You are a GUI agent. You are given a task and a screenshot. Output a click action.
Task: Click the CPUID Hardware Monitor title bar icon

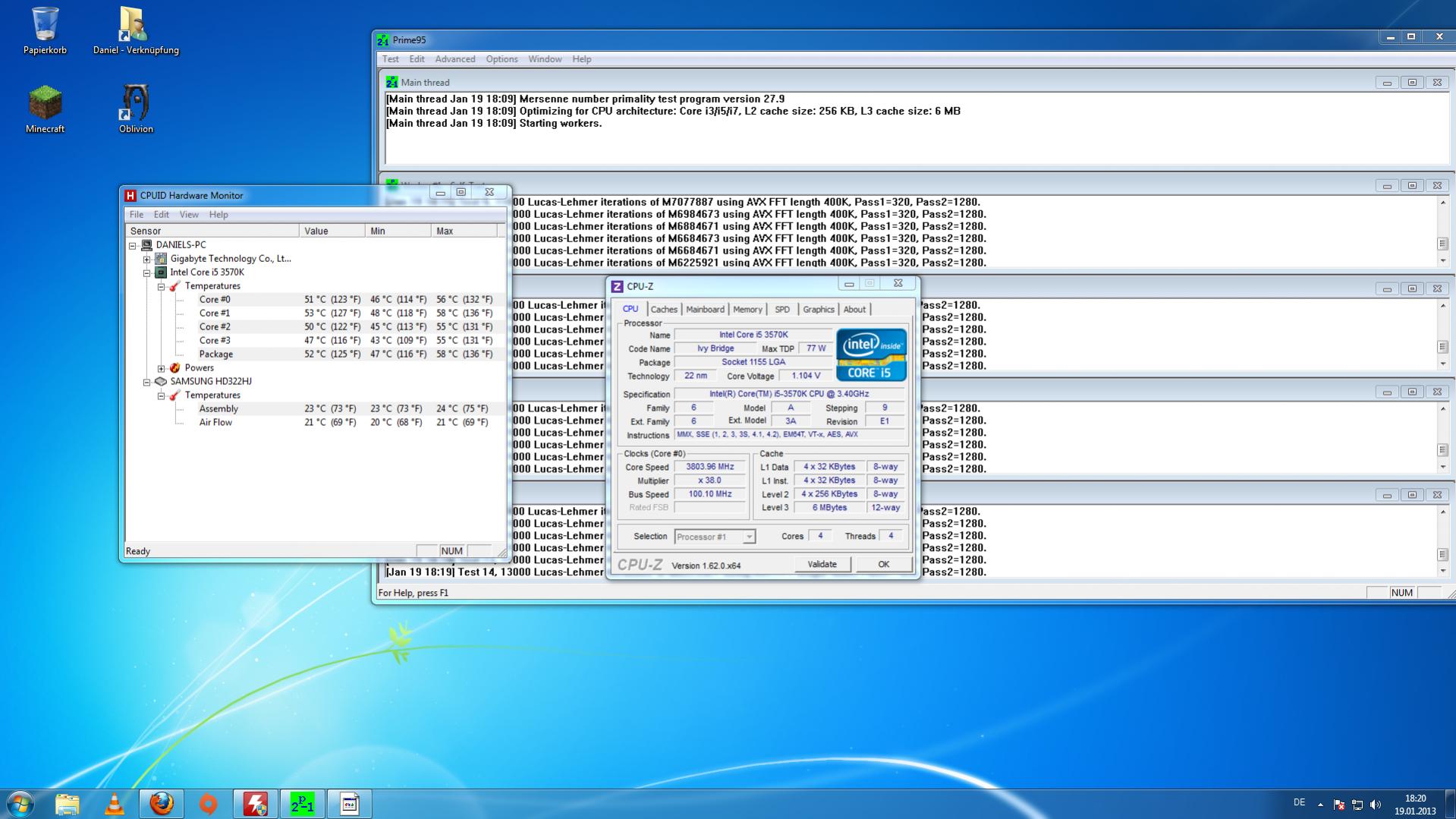tap(131, 195)
